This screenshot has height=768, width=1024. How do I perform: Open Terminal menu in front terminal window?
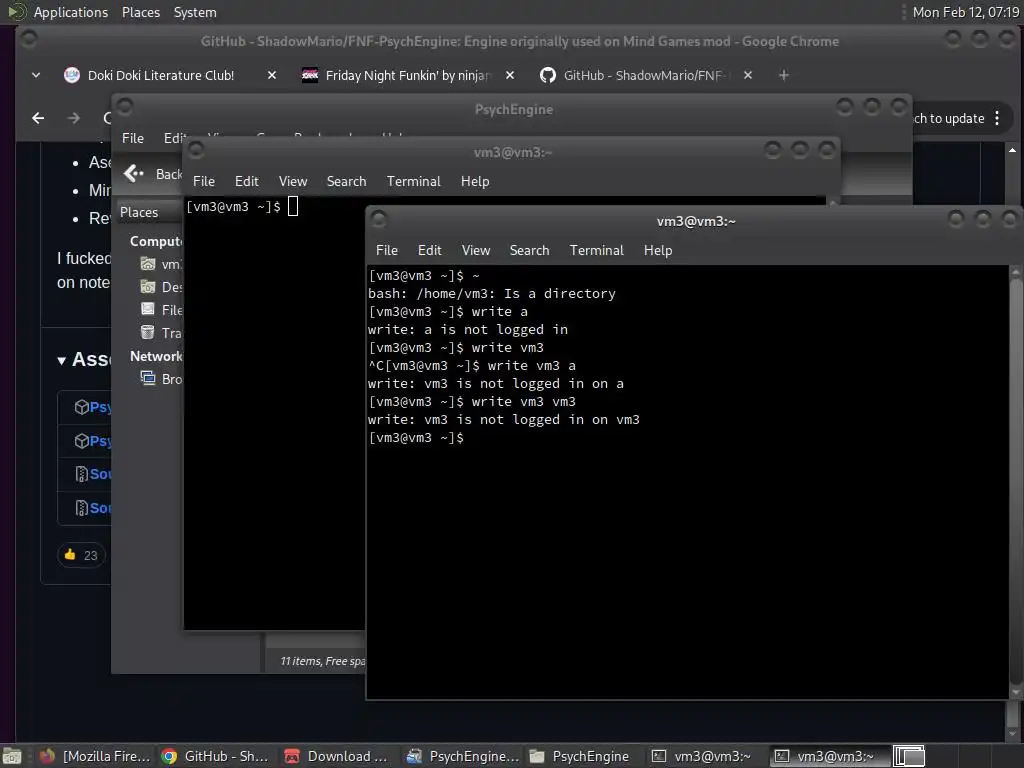click(x=596, y=251)
